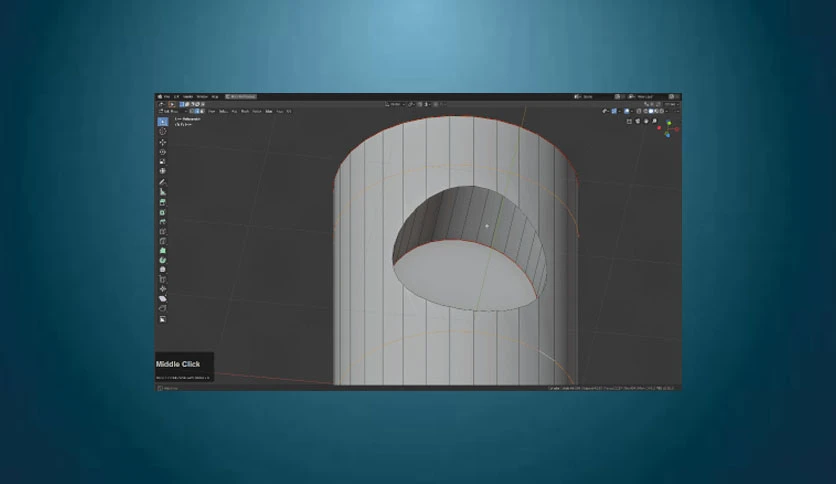Open the Face menu in viewport header

point(280,111)
